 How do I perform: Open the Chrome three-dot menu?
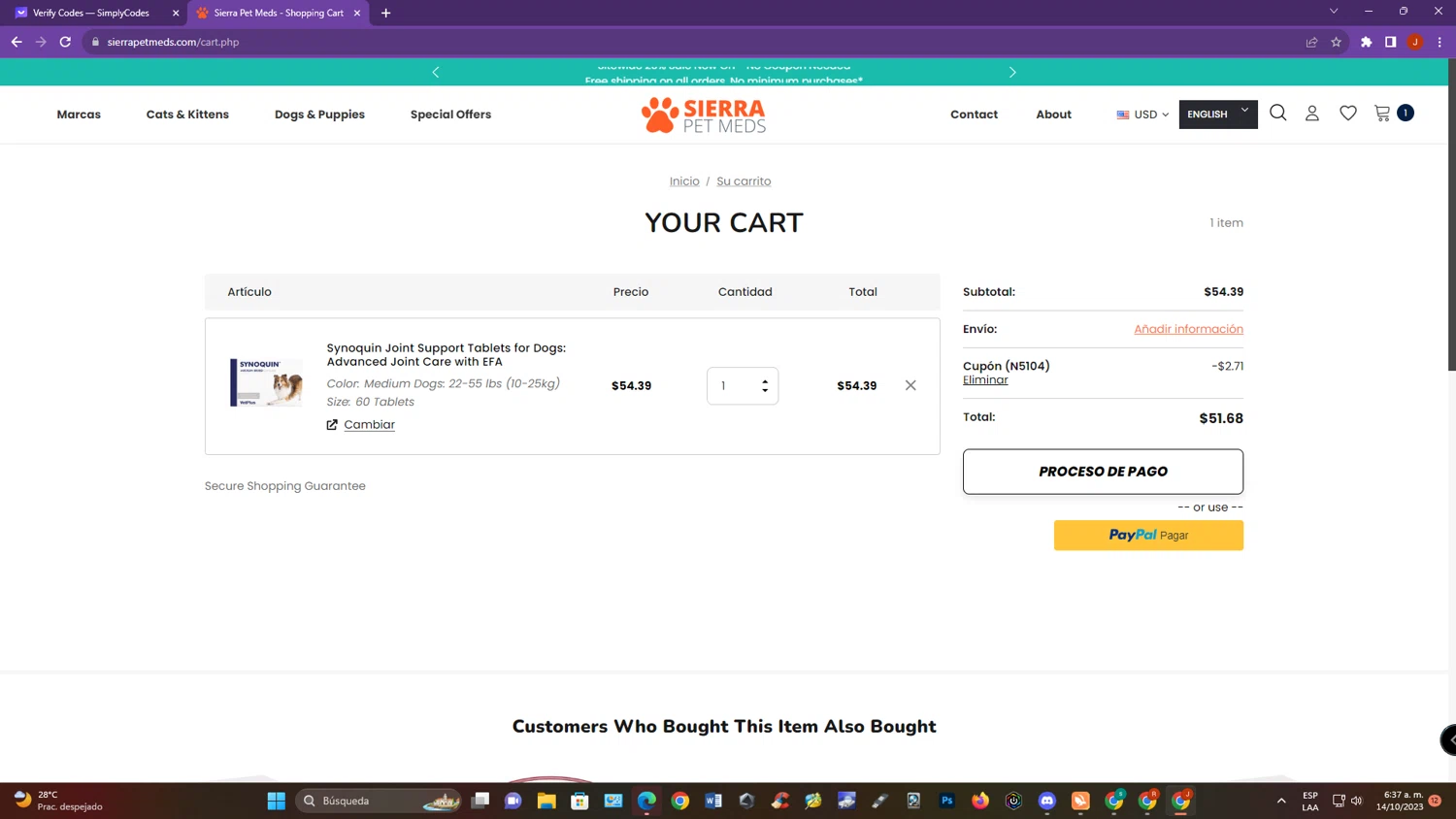point(1439,42)
